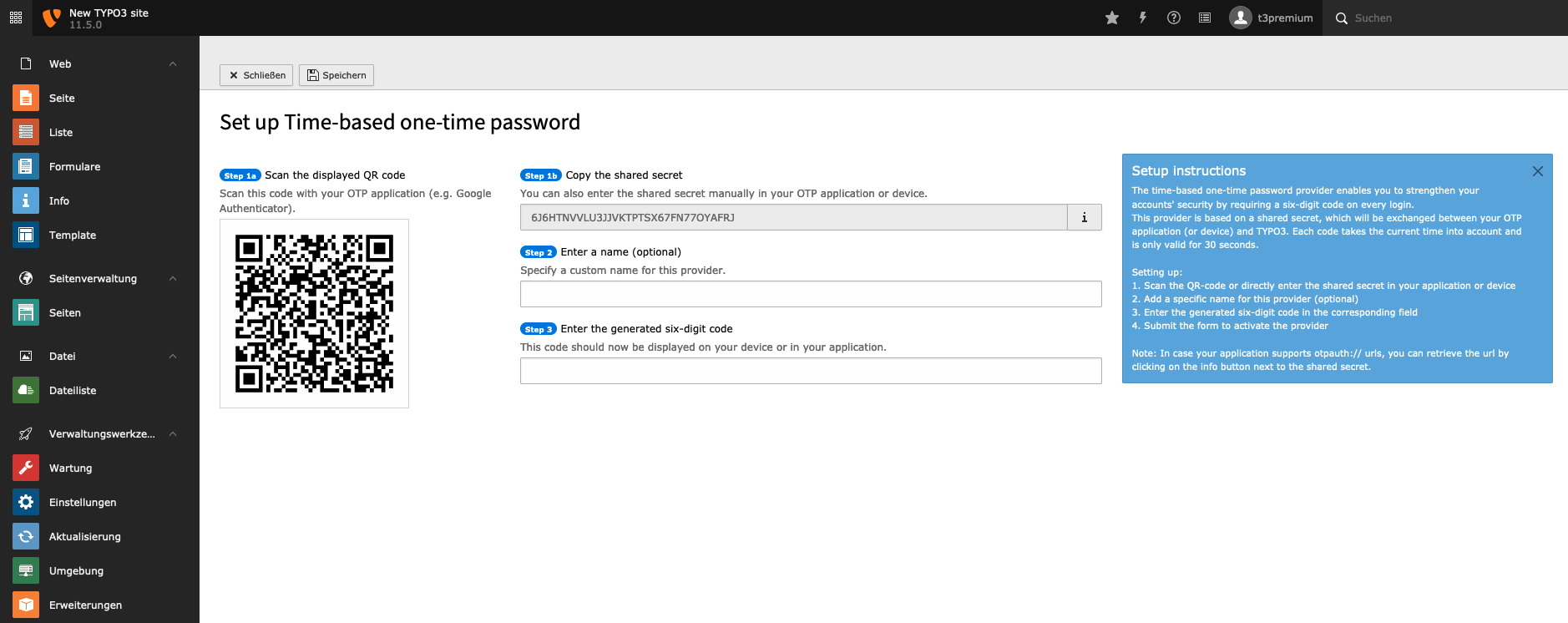Click the shared secret info button

point(1085,217)
